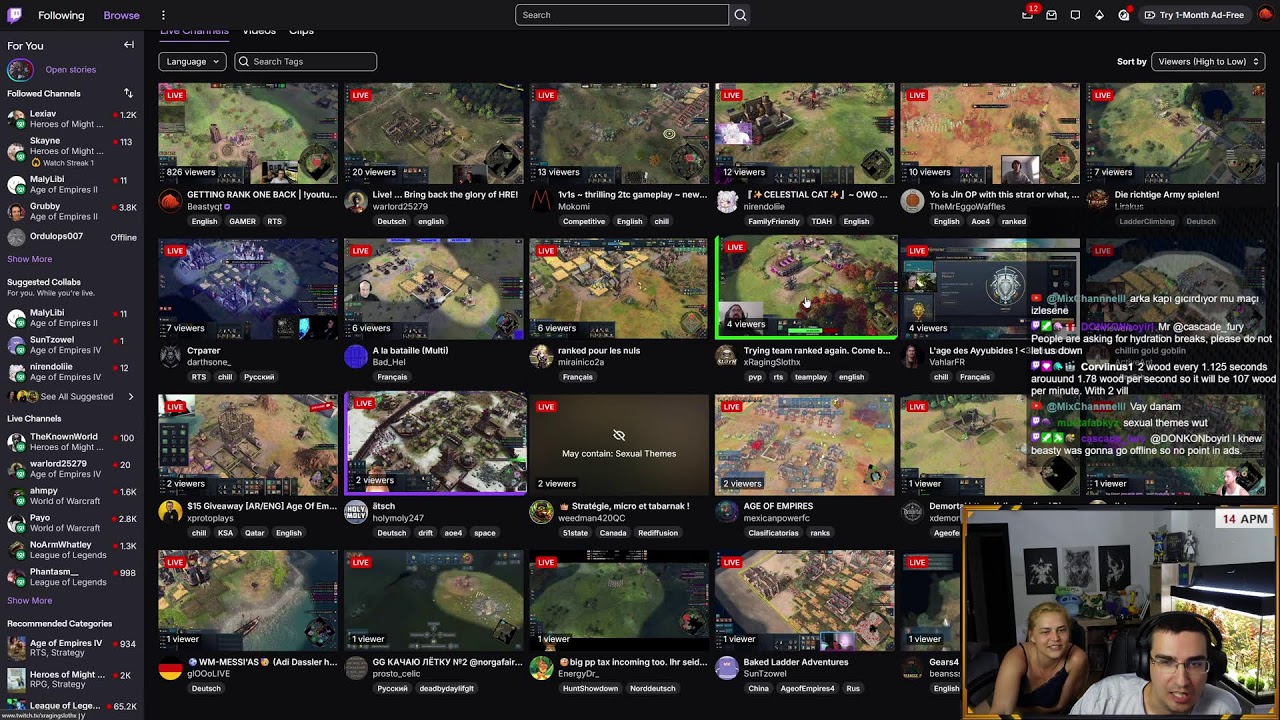Click the RTS tag under Beastyqt
This screenshot has width=1280, height=720.
(x=274, y=221)
